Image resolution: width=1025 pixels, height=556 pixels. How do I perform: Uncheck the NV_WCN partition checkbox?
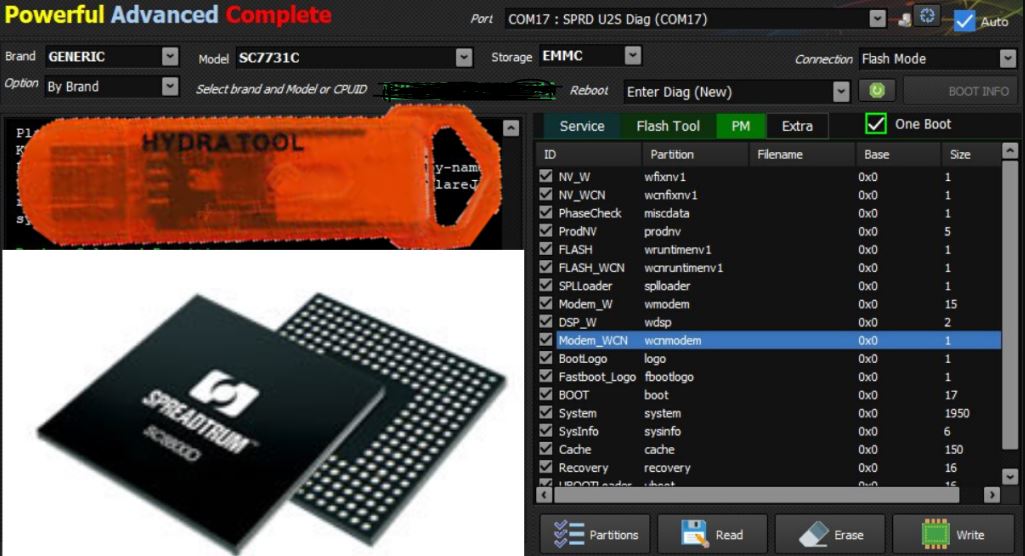tap(546, 195)
